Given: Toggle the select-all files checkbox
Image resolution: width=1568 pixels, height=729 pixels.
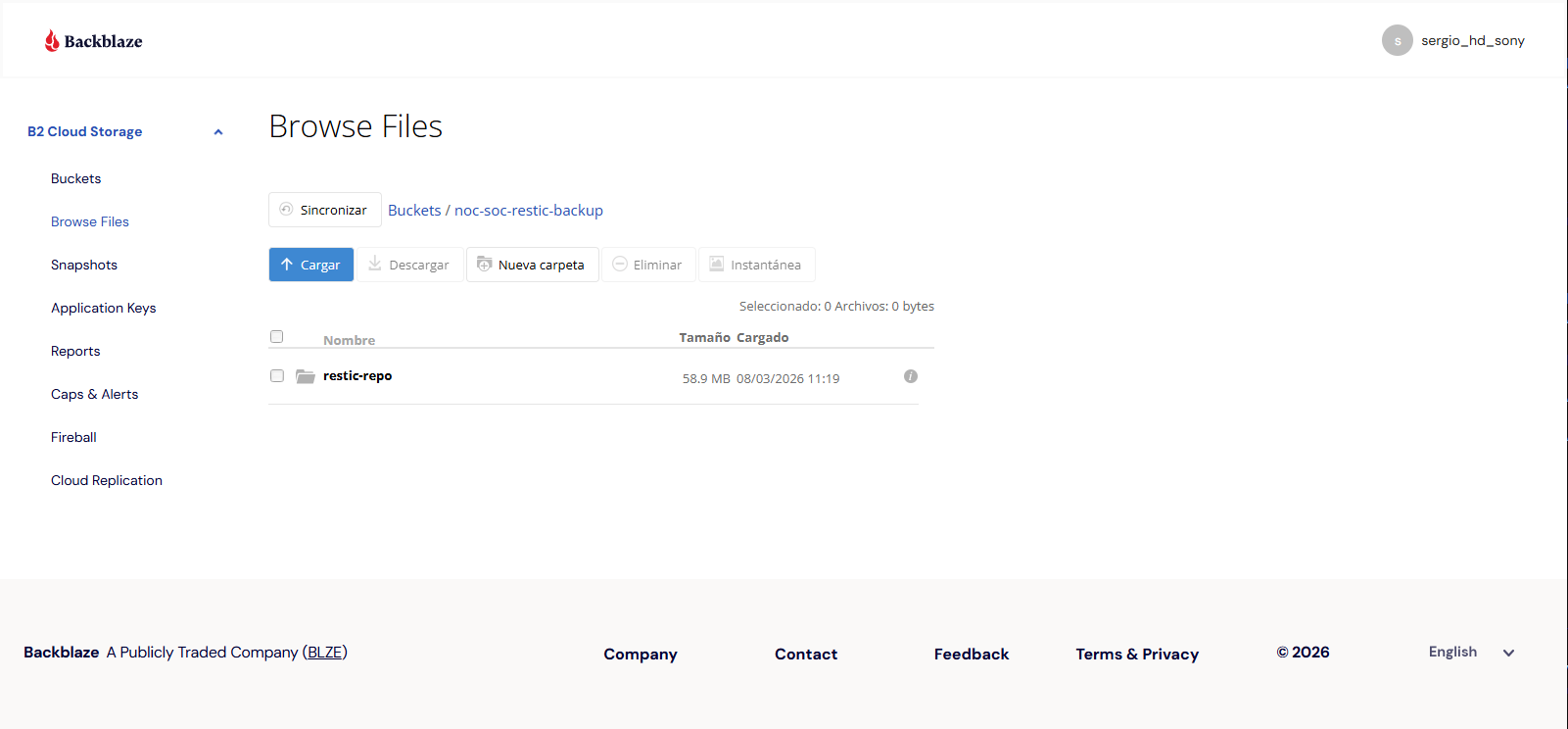Looking at the screenshot, I should coord(277,337).
